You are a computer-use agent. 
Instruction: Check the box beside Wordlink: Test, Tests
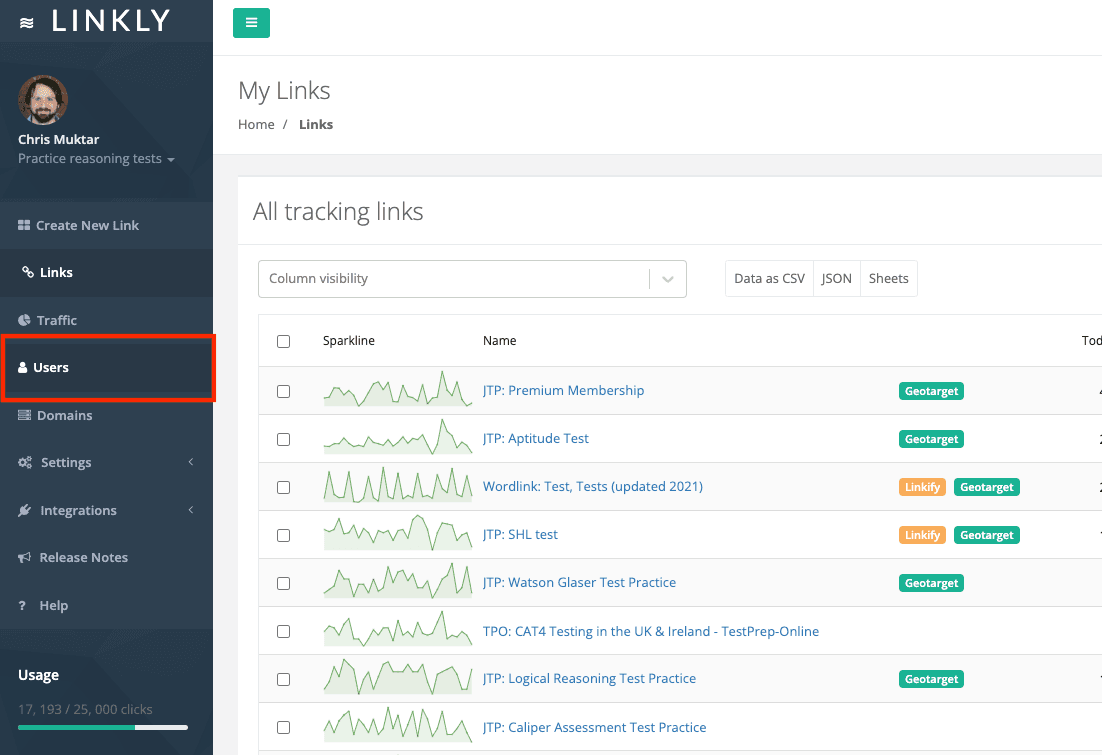tap(283, 487)
